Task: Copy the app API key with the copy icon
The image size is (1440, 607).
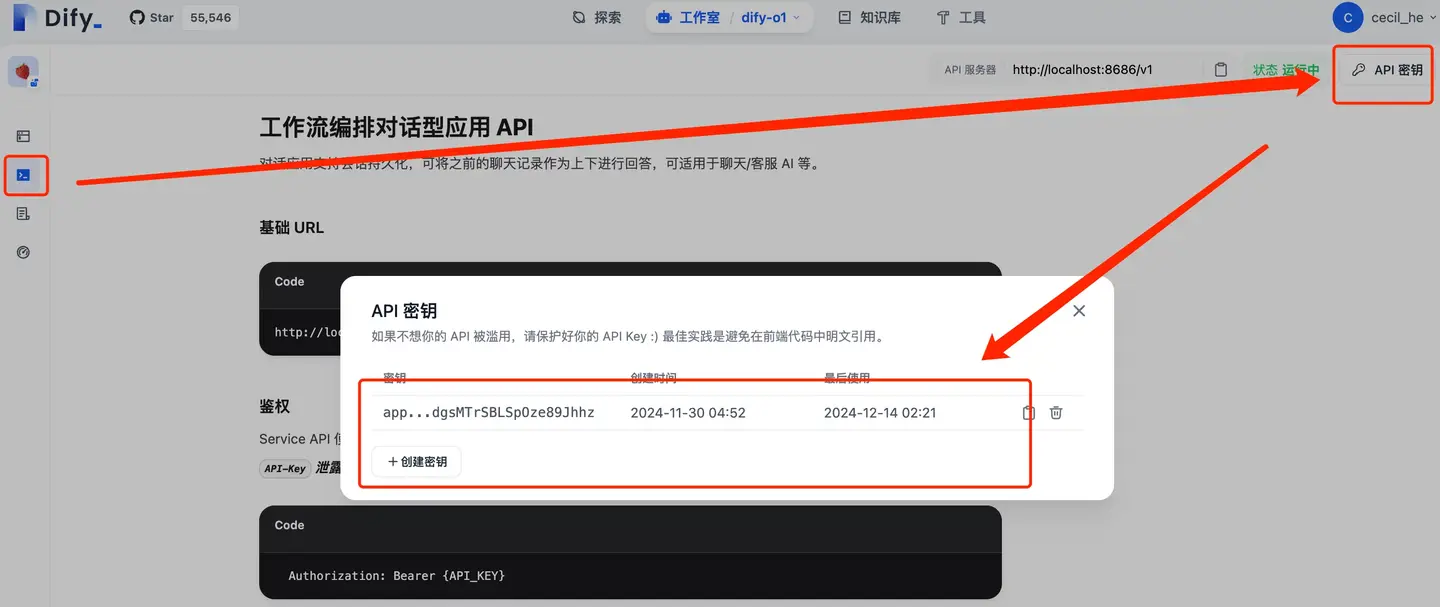Action: (x=1027, y=412)
